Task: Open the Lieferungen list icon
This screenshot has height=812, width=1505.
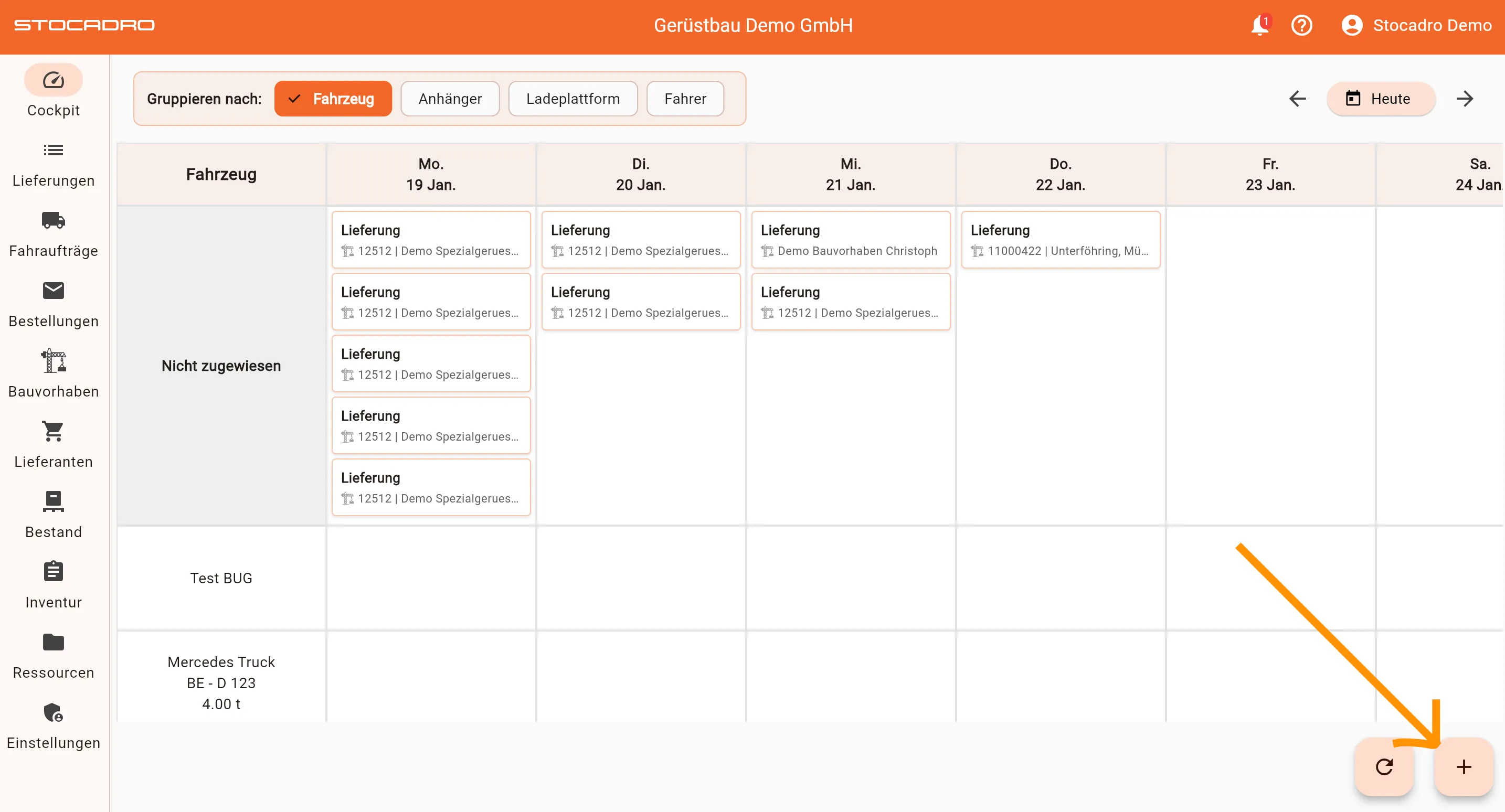Action: (53, 150)
